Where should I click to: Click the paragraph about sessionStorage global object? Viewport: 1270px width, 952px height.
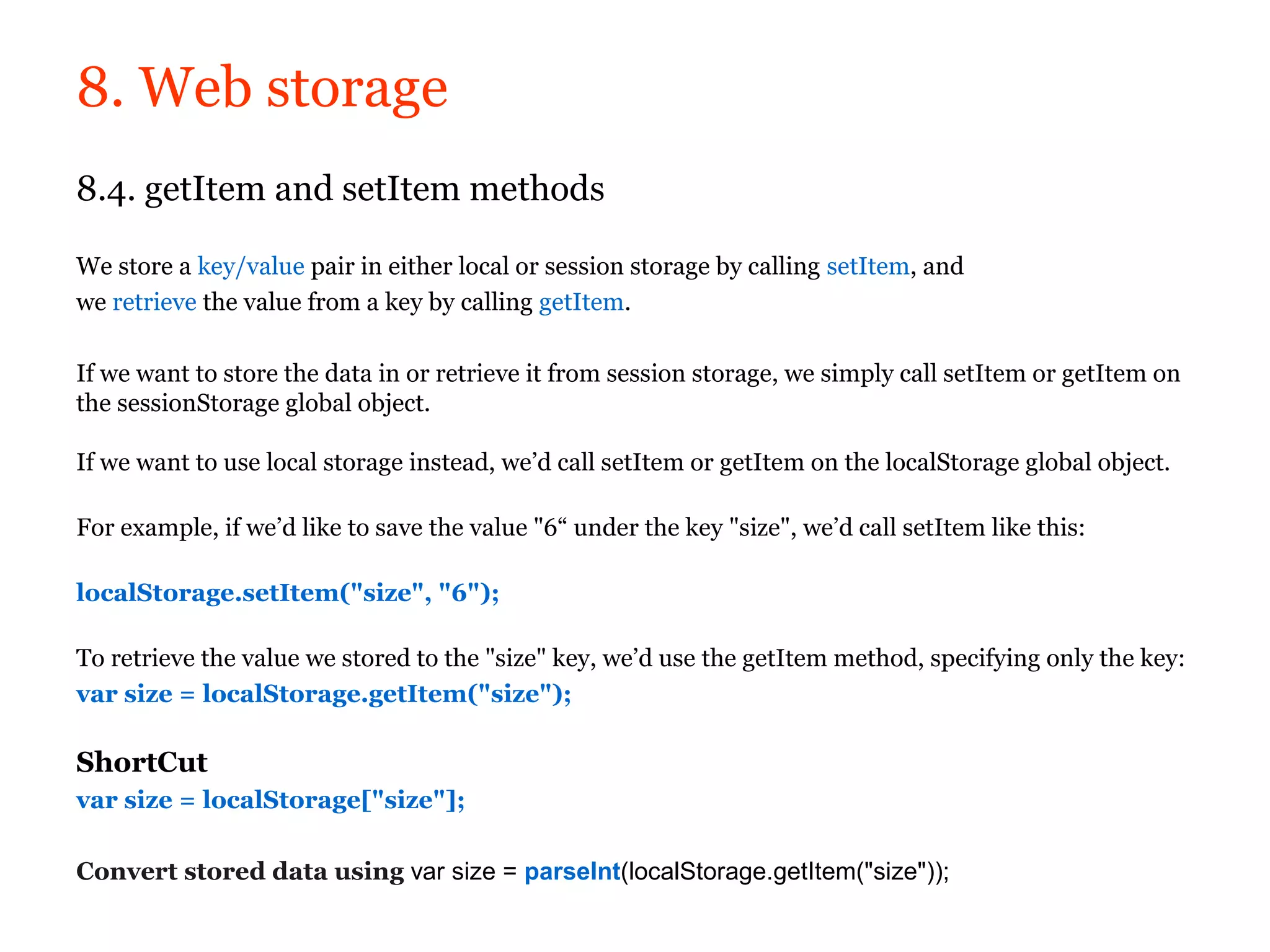pos(628,388)
